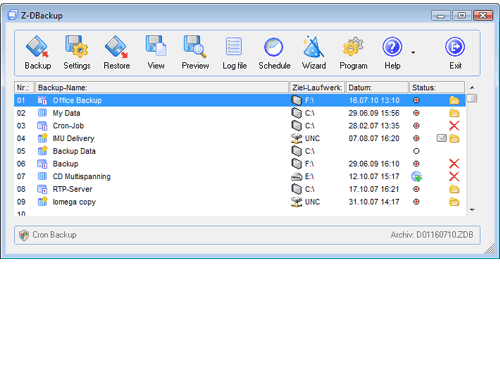Click the Cron Backup status bar text
500x370 pixels.
(54, 235)
